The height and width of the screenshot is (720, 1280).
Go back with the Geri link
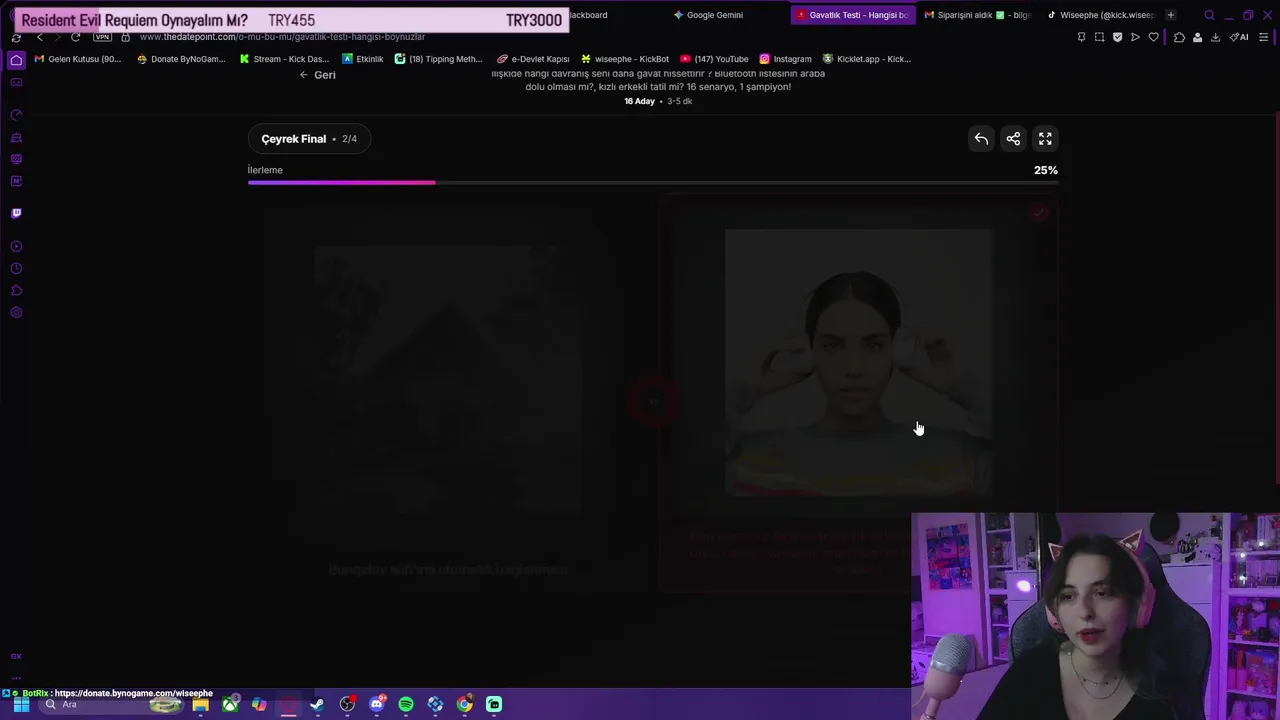tap(317, 75)
